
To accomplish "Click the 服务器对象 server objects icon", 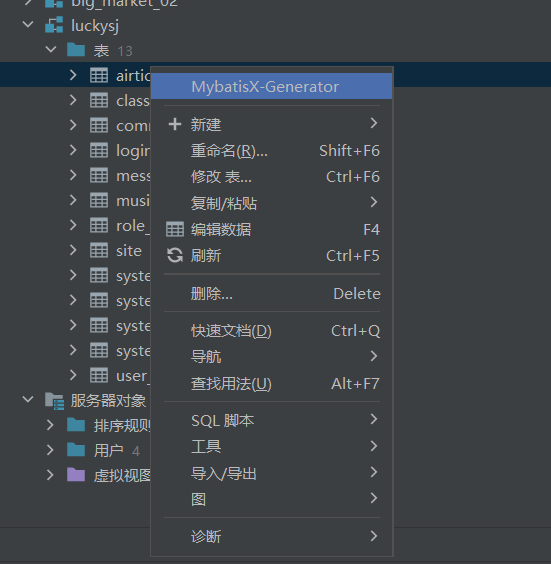I will point(54,401).
